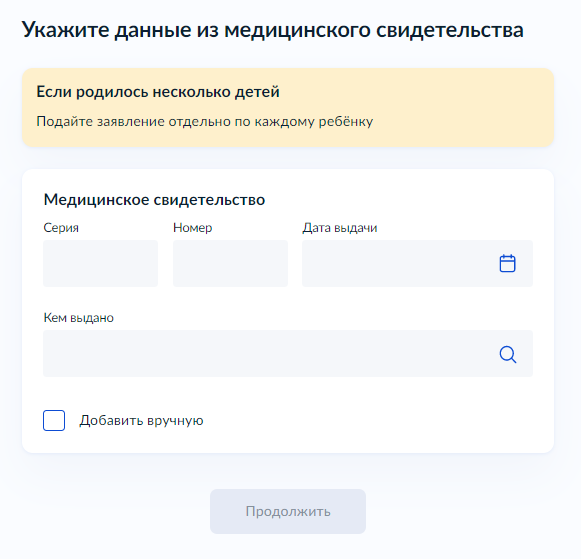The width and height of the screenshot is (581, 559).
Task: Click the Дата выдачи label
Action: 340,228
